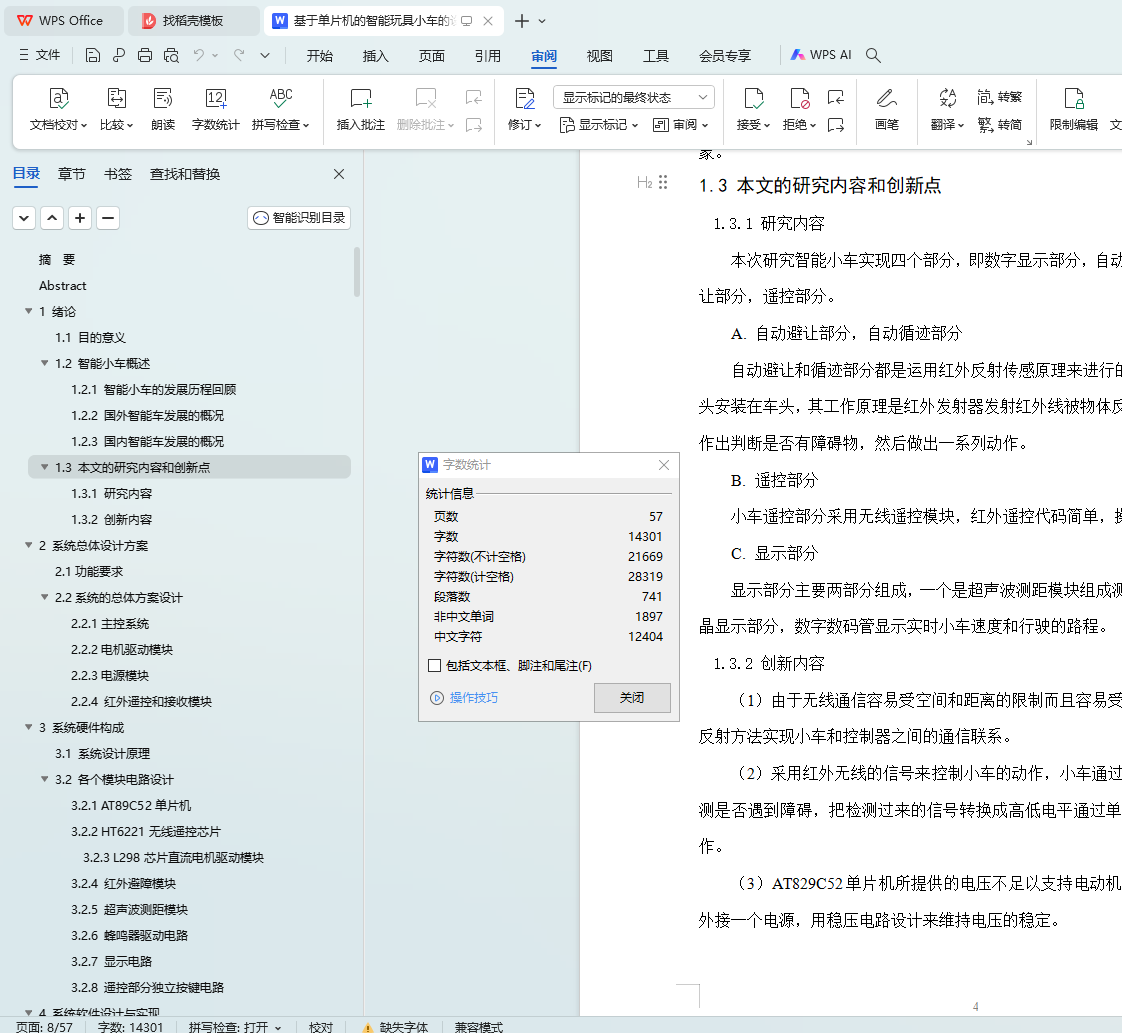Open the new tab plus button
The image size is (1122, 1033).
pyautogui.click(x=522, y=21)
